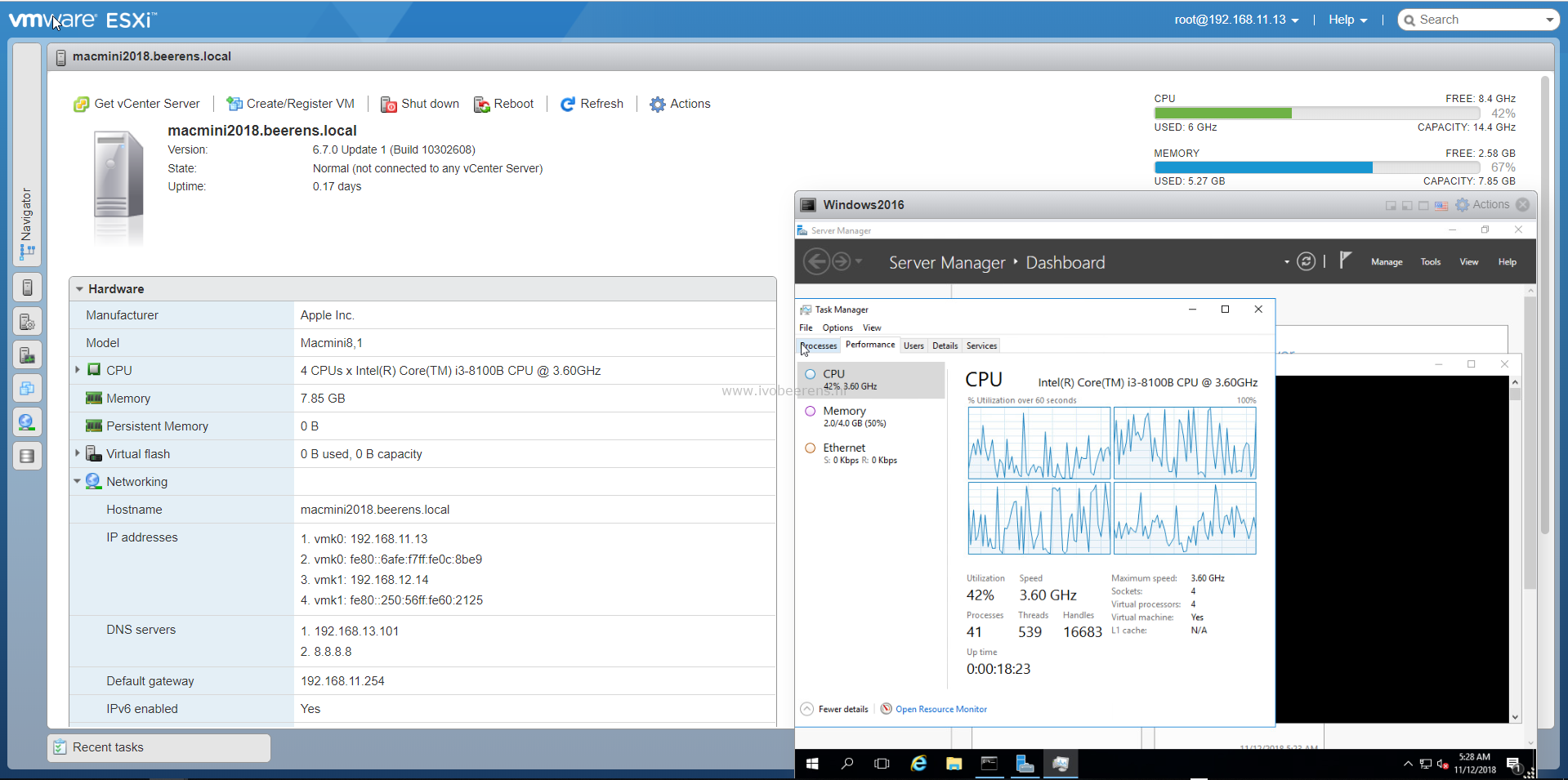Open the host Actions menu

pyautogui.click(x=680, y=104)
